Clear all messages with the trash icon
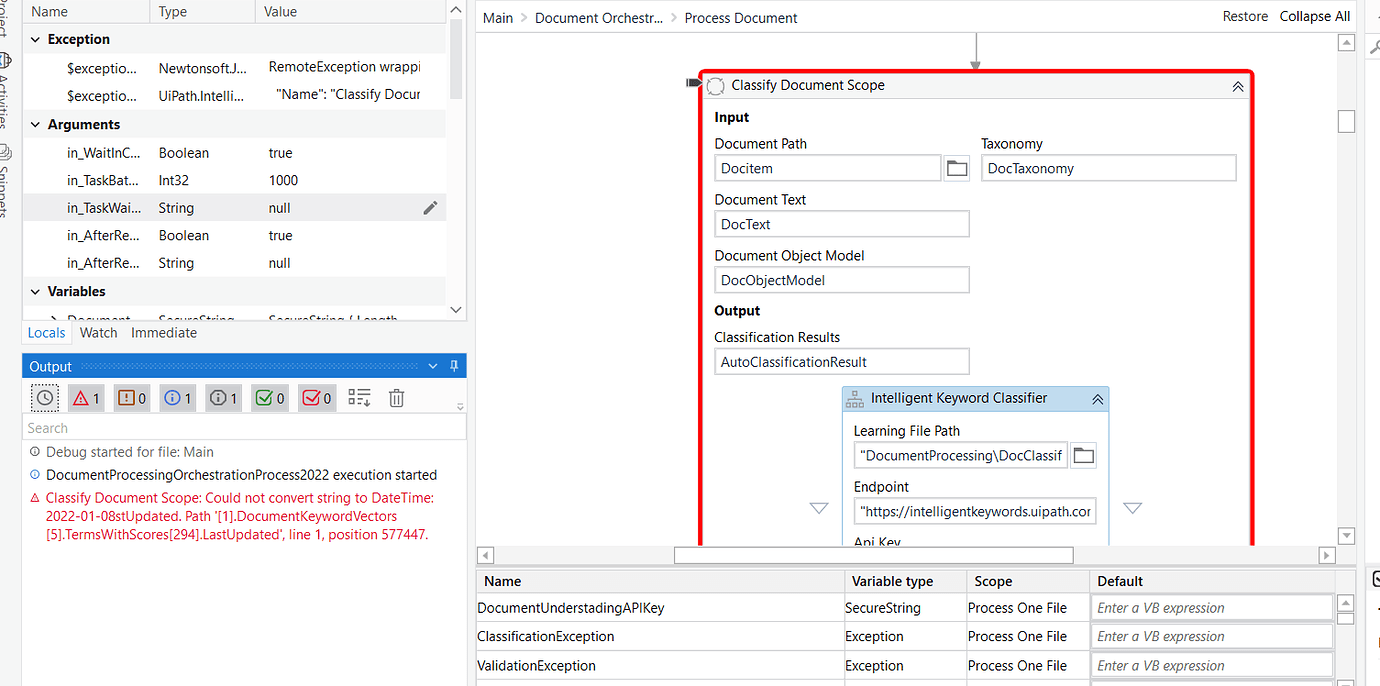 click(396, 397)
